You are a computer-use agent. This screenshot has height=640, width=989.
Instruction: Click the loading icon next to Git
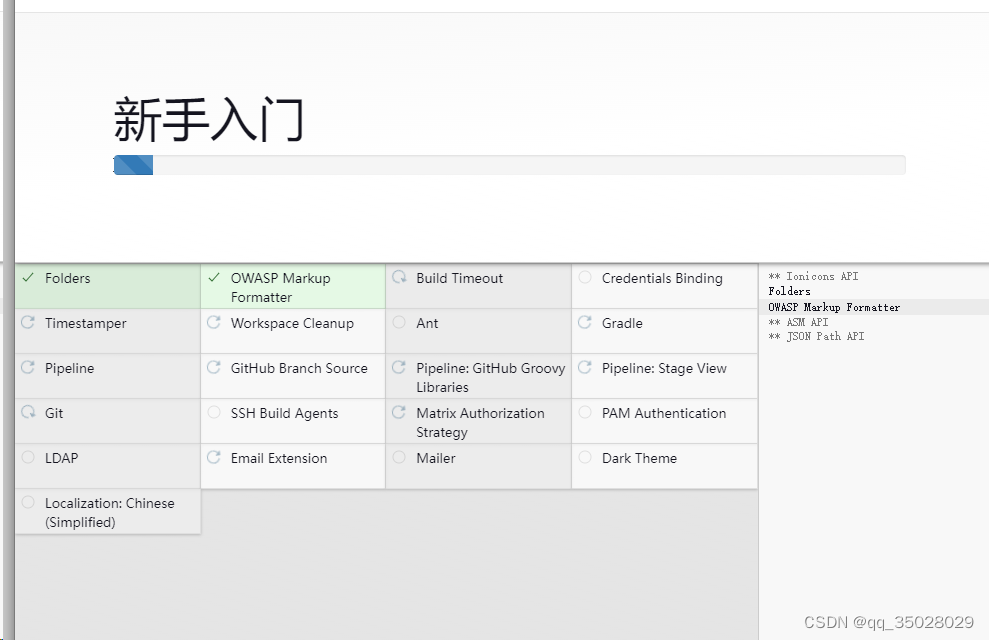(x=27, y=413)
